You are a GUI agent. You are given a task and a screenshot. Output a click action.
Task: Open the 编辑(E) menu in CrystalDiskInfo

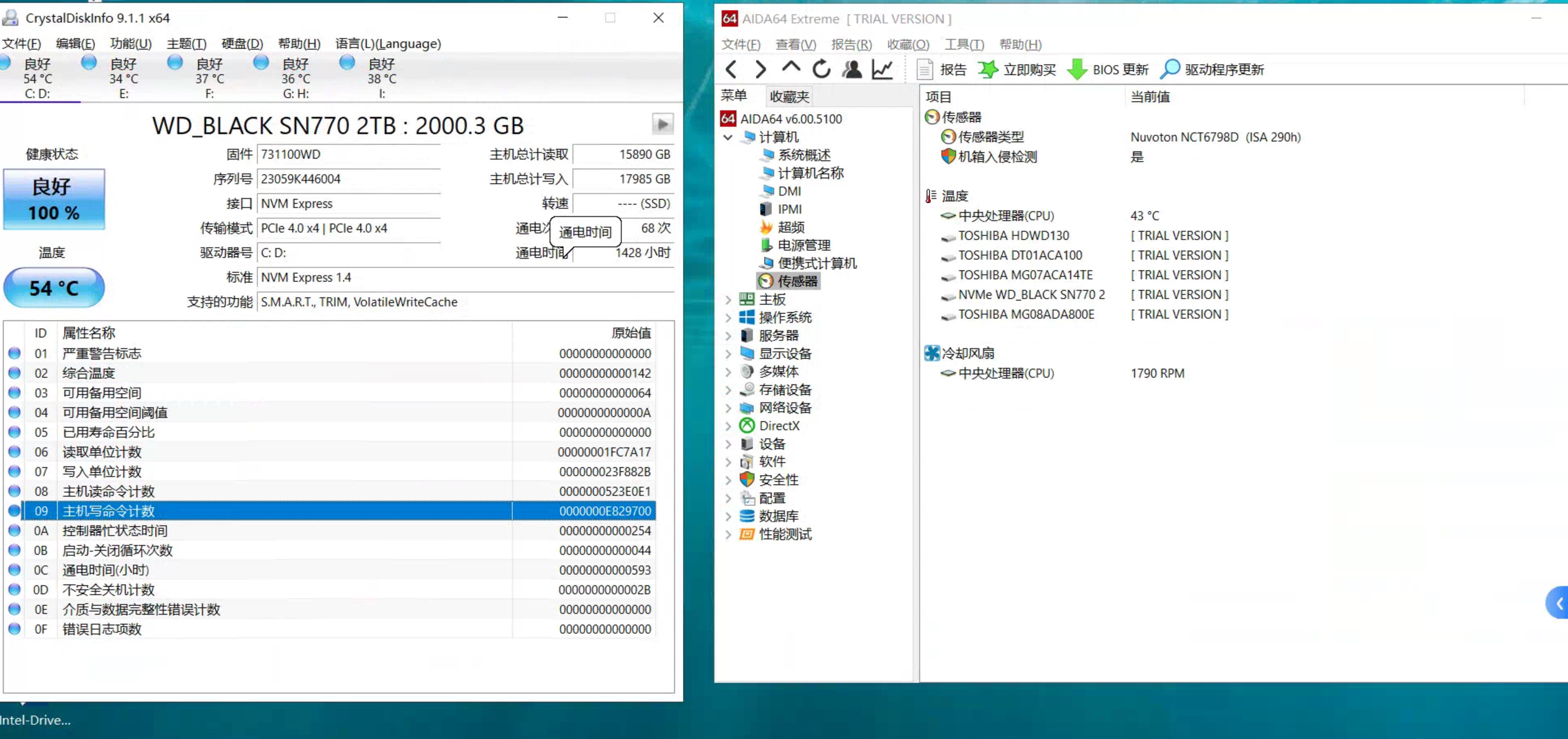pos(75,44)
